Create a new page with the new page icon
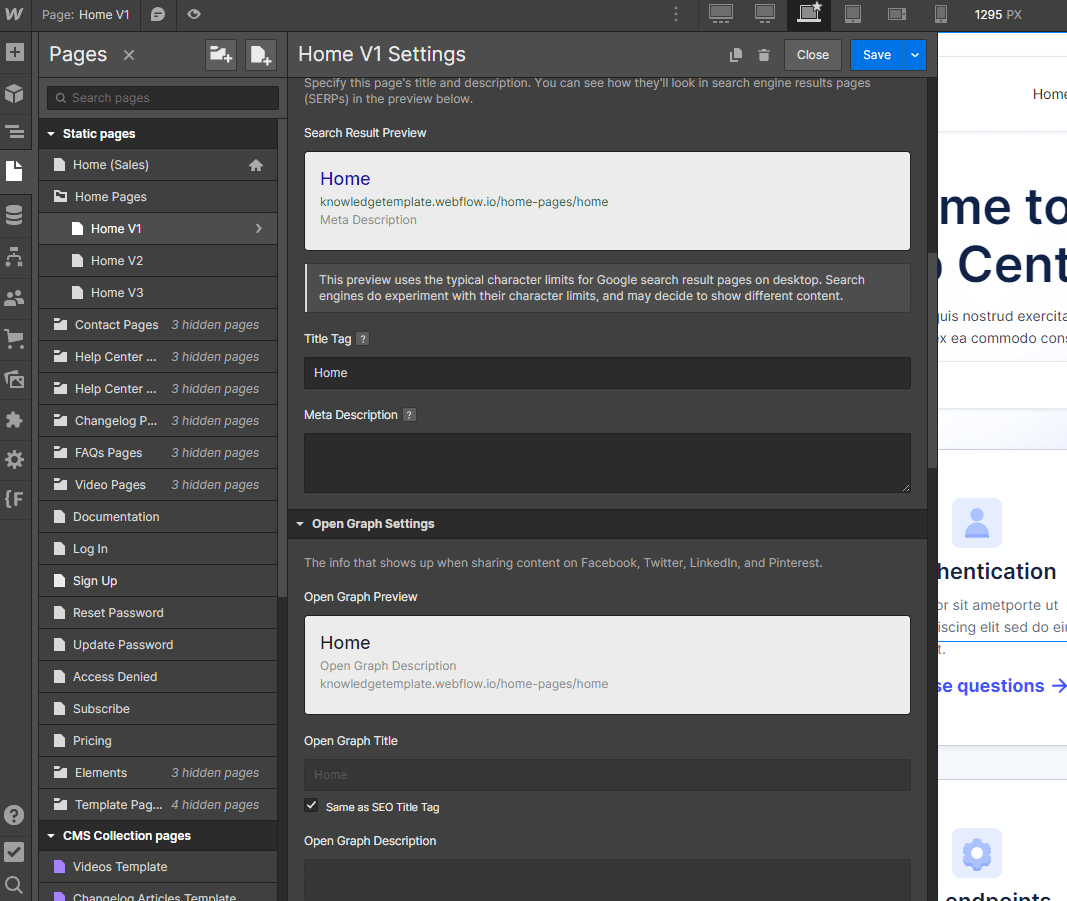This screenshot has height=901, width=1067. [260, 55]
